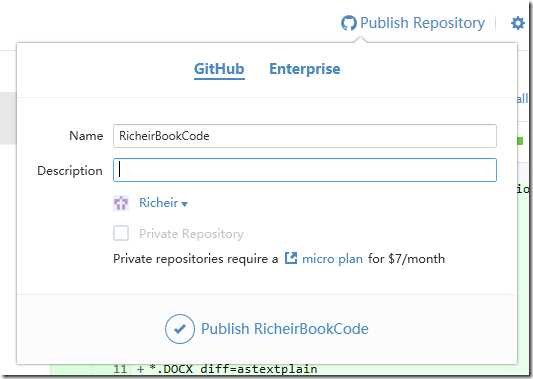The image size is (533, 379).
Task: Switch to the Enterprise tab
Action: coord(305,69)
